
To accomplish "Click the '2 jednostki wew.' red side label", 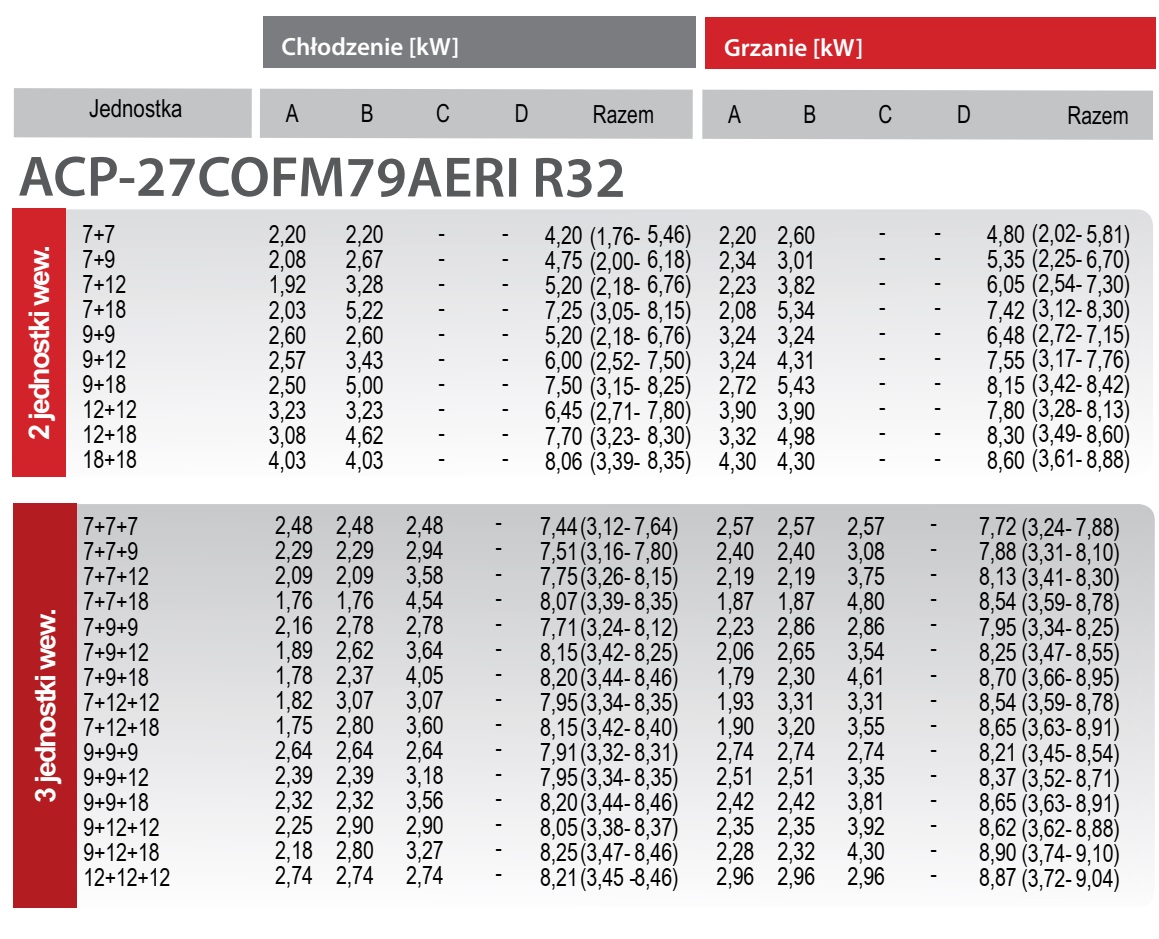I will (x=39, y=342).
